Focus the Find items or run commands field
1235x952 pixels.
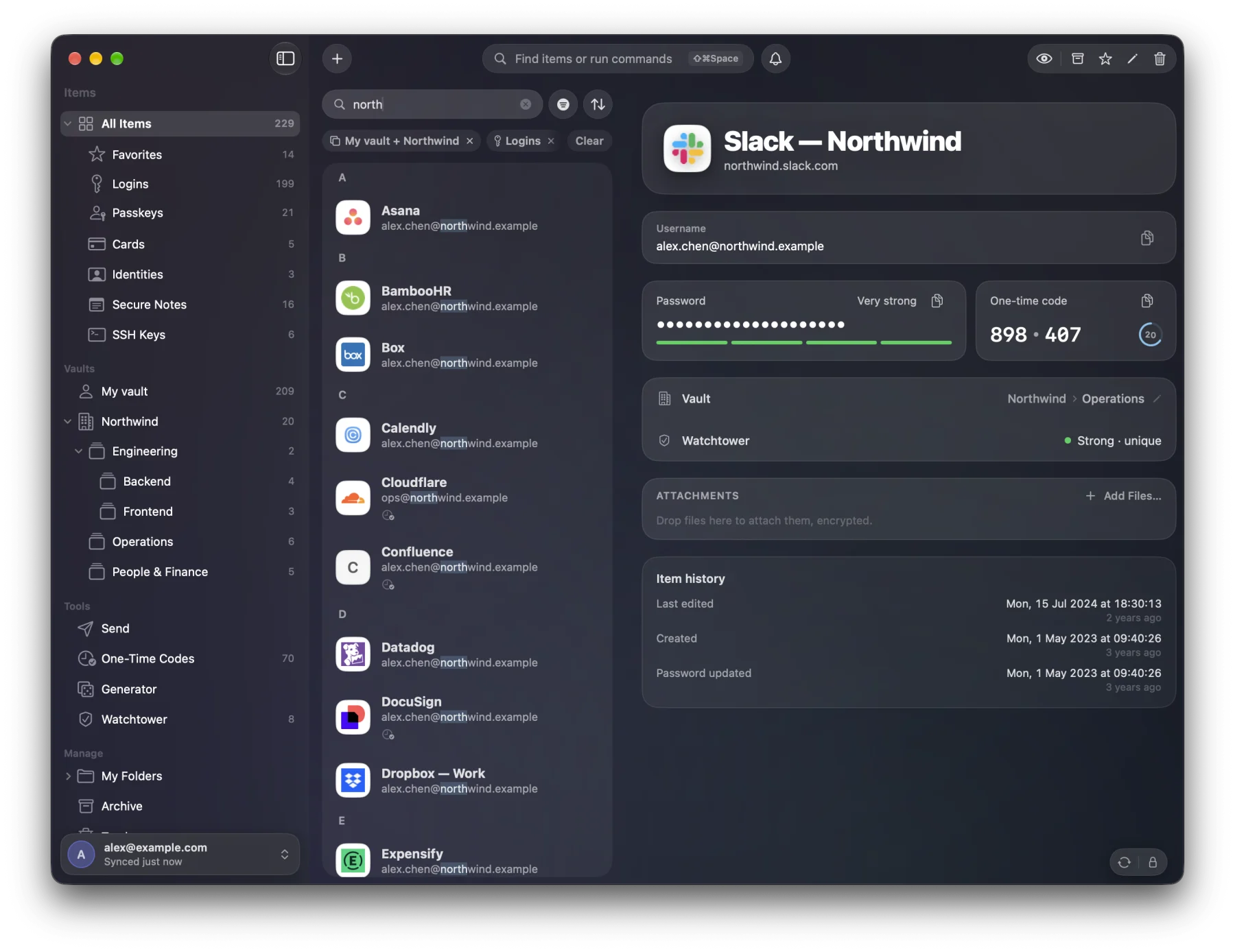point(617,59)
